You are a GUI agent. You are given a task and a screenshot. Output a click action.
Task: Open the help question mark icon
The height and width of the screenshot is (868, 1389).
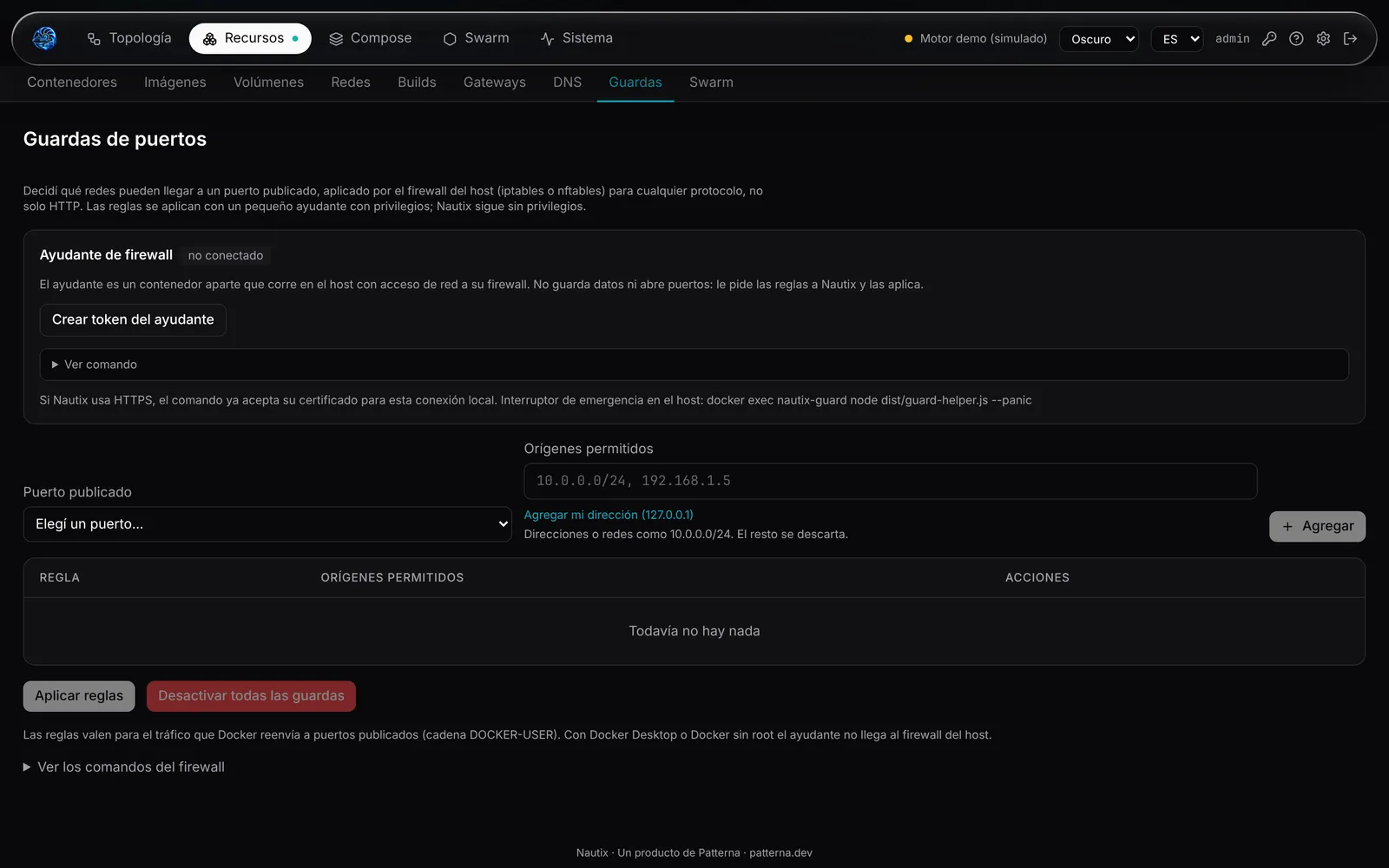pyautogui.click(x=1296, y=38)
